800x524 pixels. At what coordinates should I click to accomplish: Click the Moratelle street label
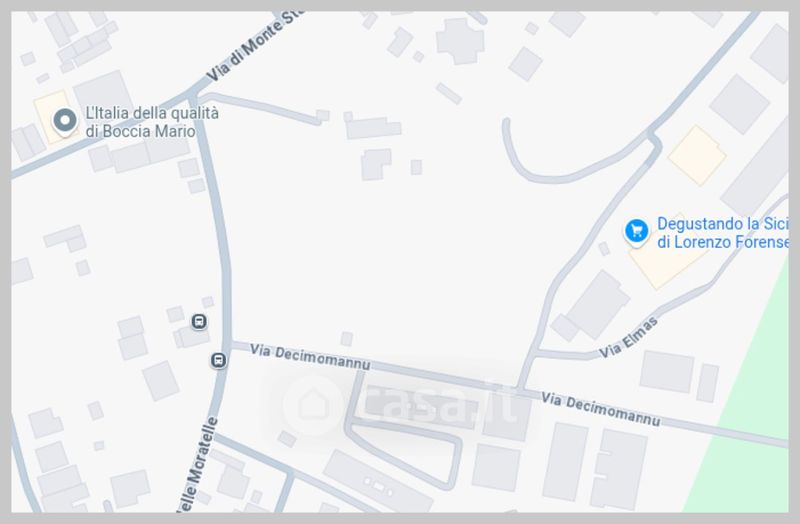point(196,465)
